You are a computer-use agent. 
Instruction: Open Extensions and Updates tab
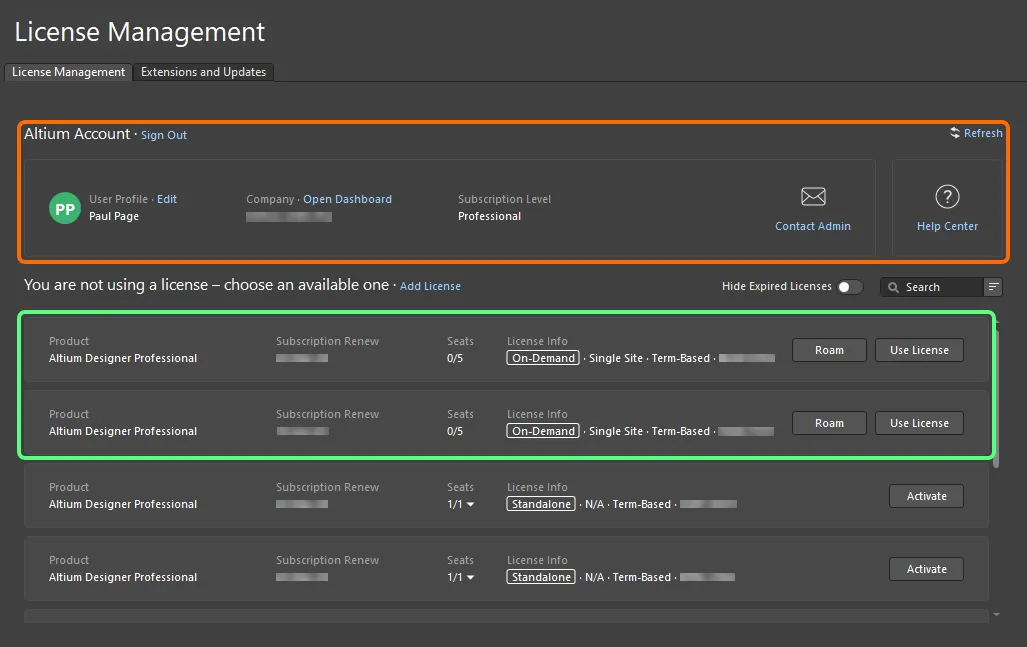pos(203,72)
